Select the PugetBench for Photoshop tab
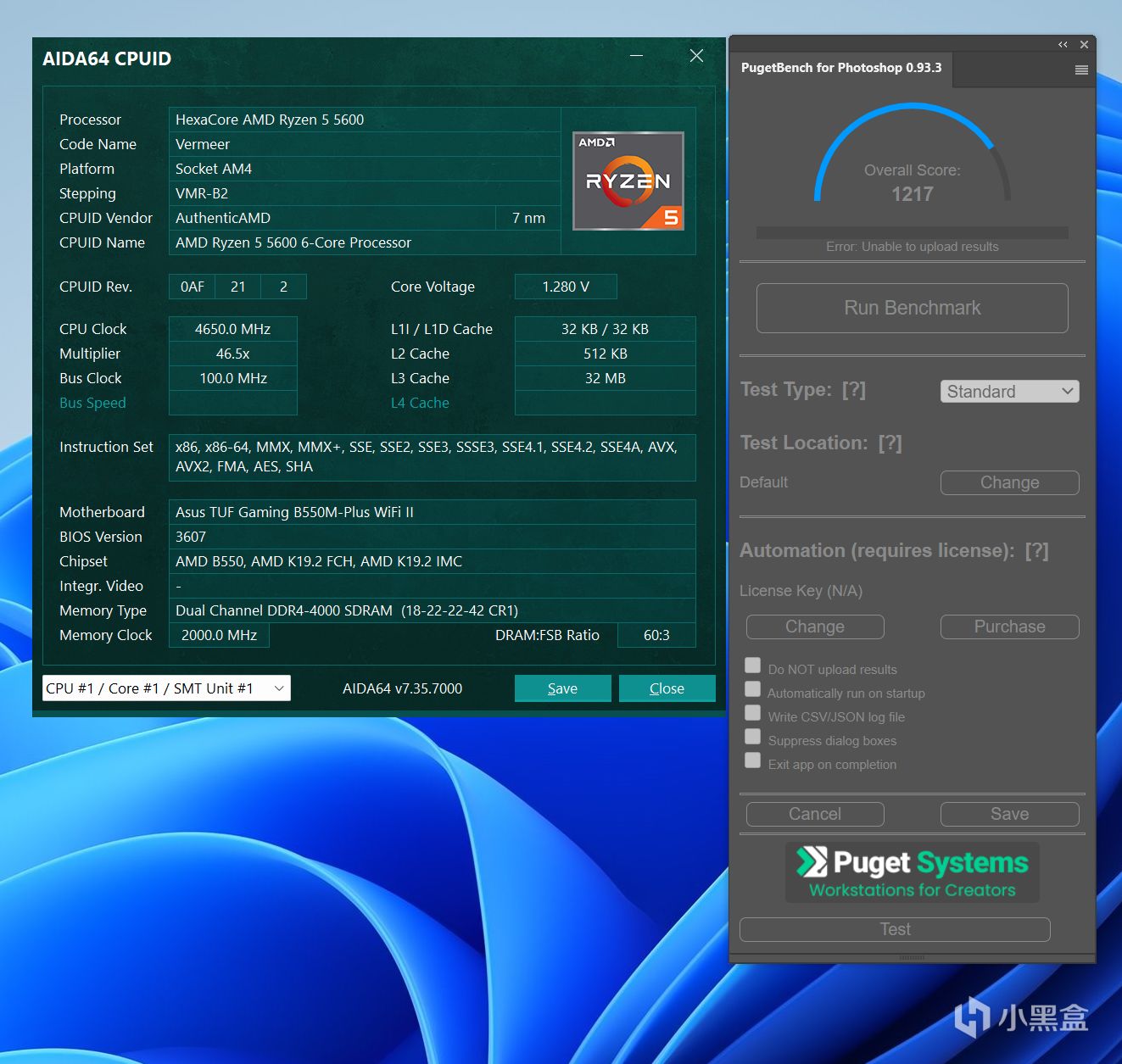 (x=841, y=68)
